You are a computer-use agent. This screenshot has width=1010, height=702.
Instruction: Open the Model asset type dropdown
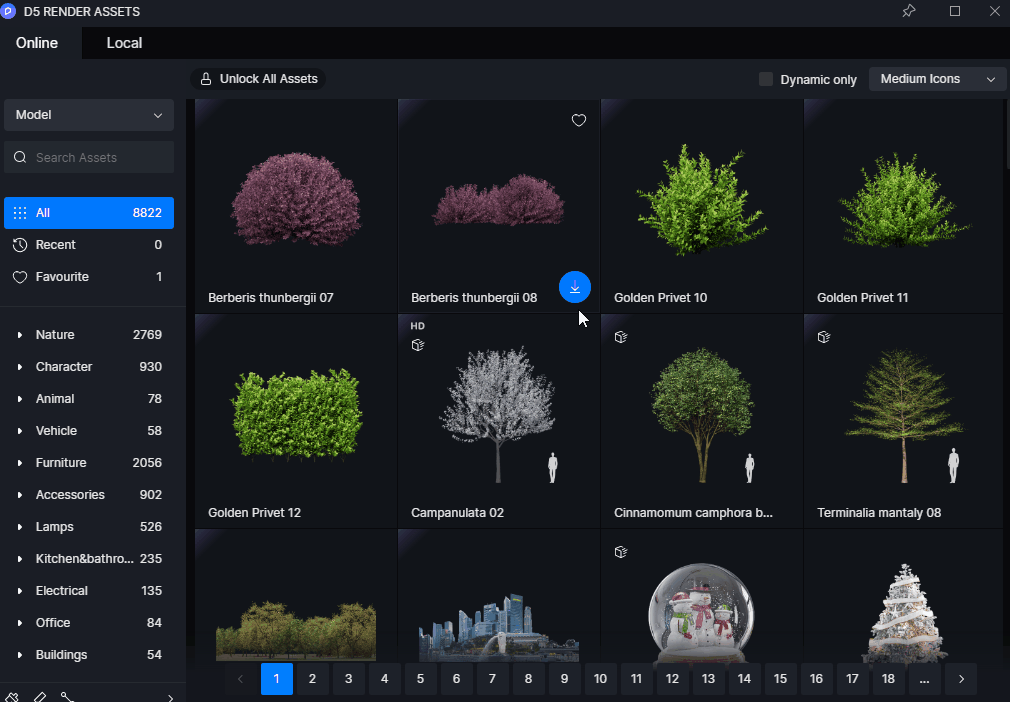click(89, 115)
